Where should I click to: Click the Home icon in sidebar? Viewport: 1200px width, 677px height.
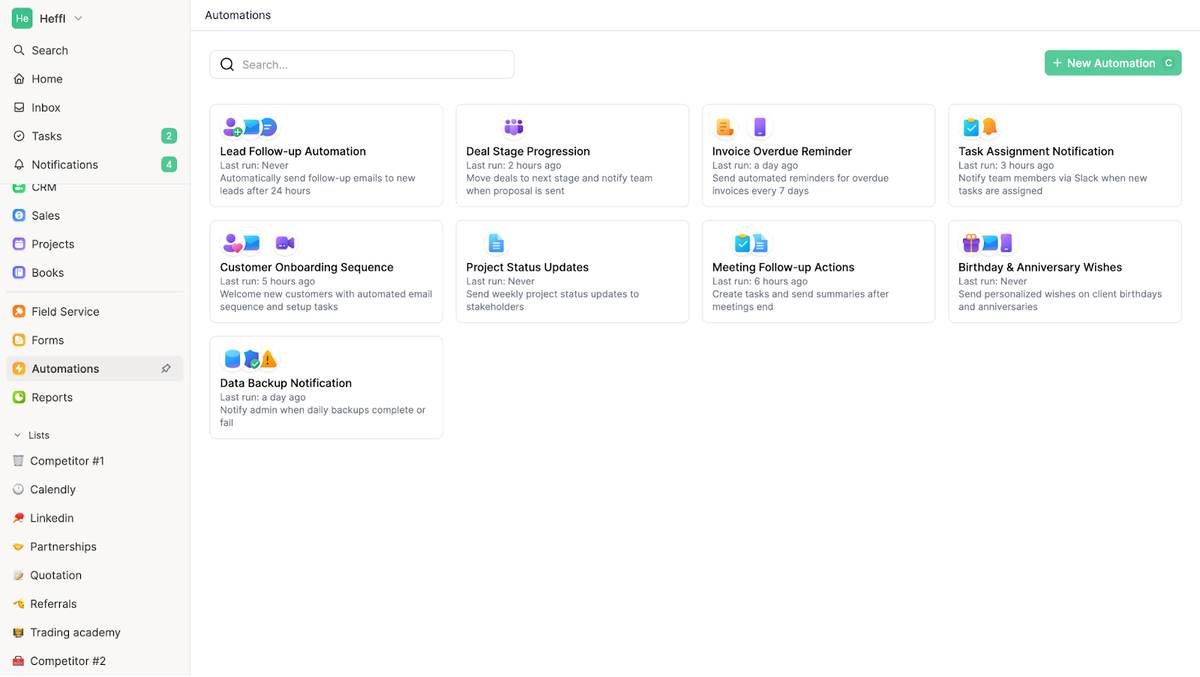click(19, 78)
